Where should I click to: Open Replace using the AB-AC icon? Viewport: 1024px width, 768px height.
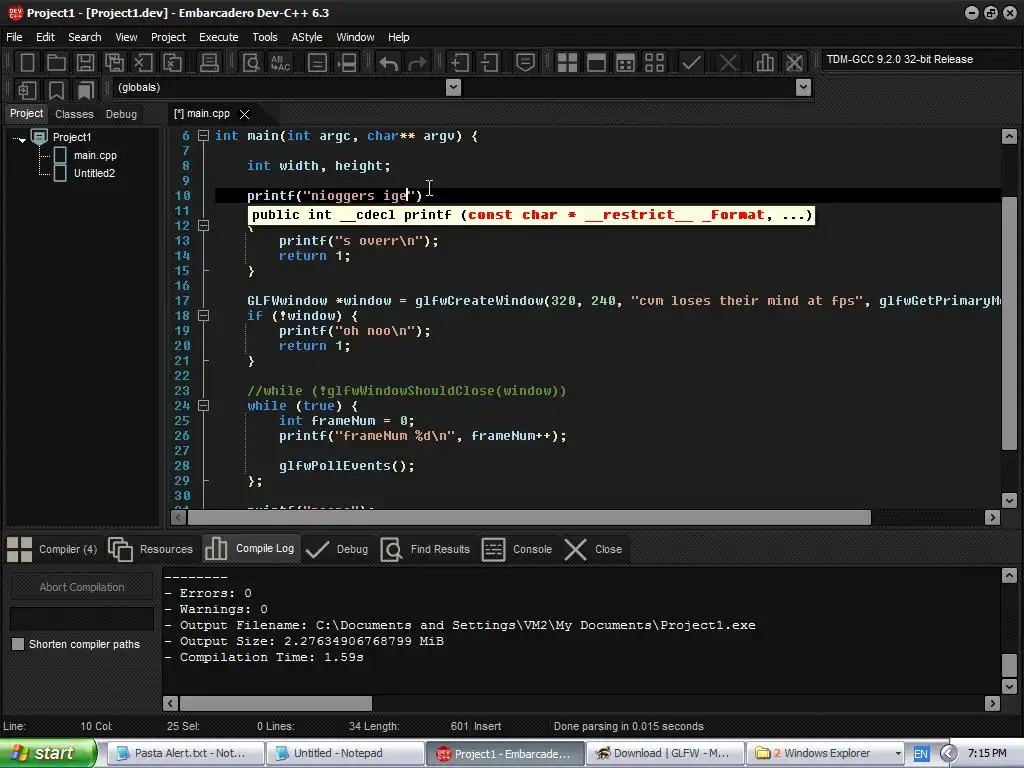click(x=280, y=63)
